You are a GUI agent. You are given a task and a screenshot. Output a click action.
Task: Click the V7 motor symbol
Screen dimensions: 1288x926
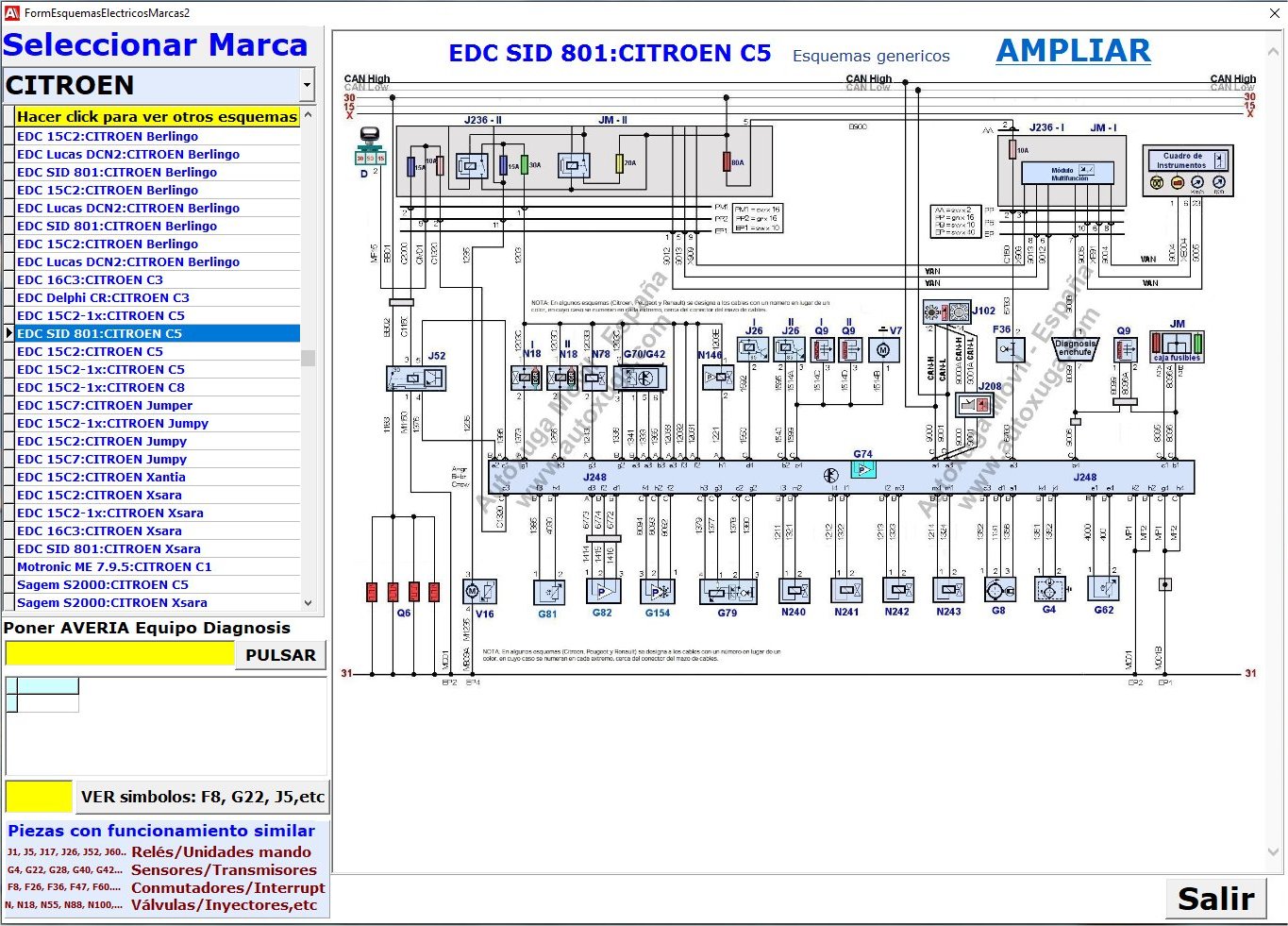pos(883,350)
